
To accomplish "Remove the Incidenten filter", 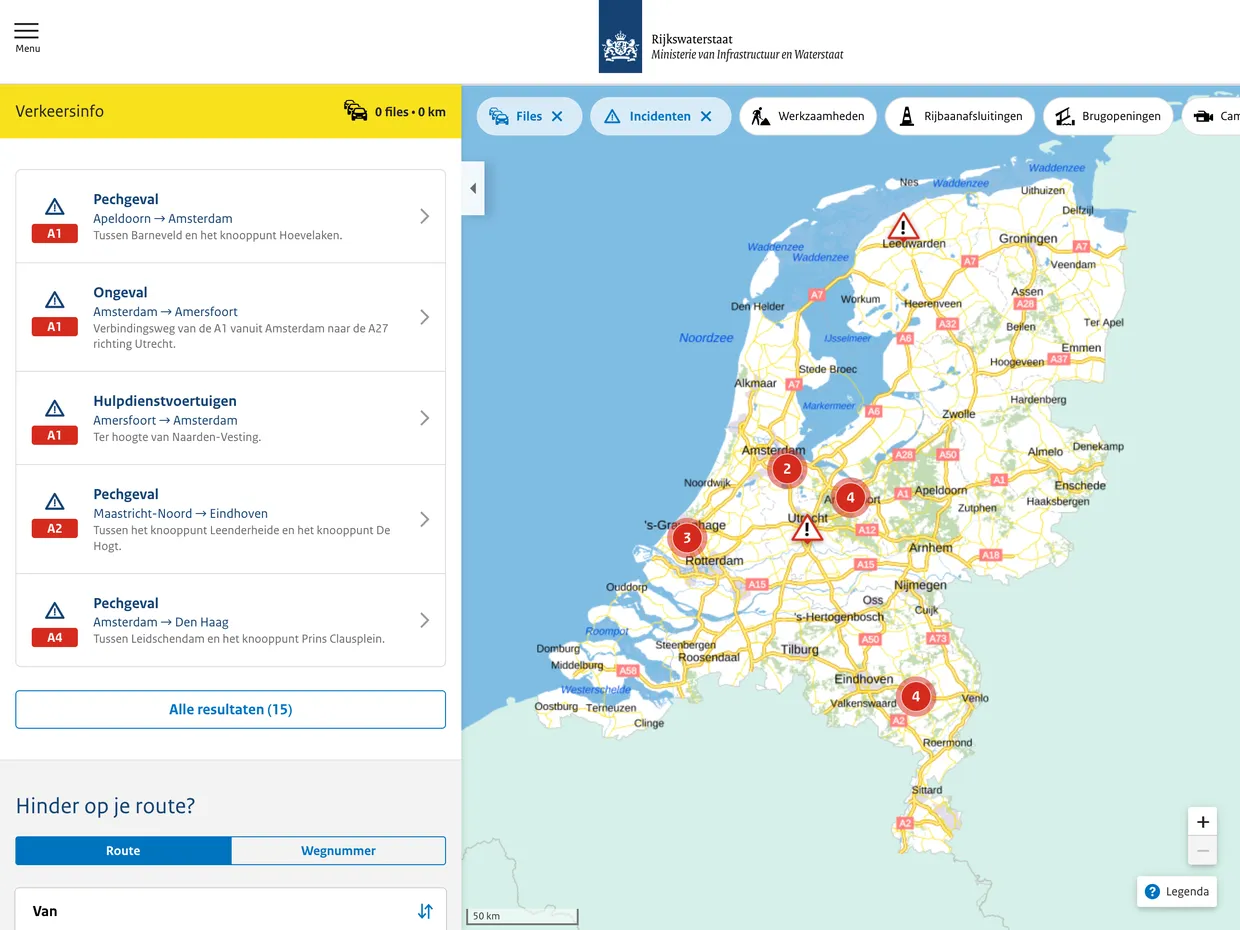I will tap(707, 115).
